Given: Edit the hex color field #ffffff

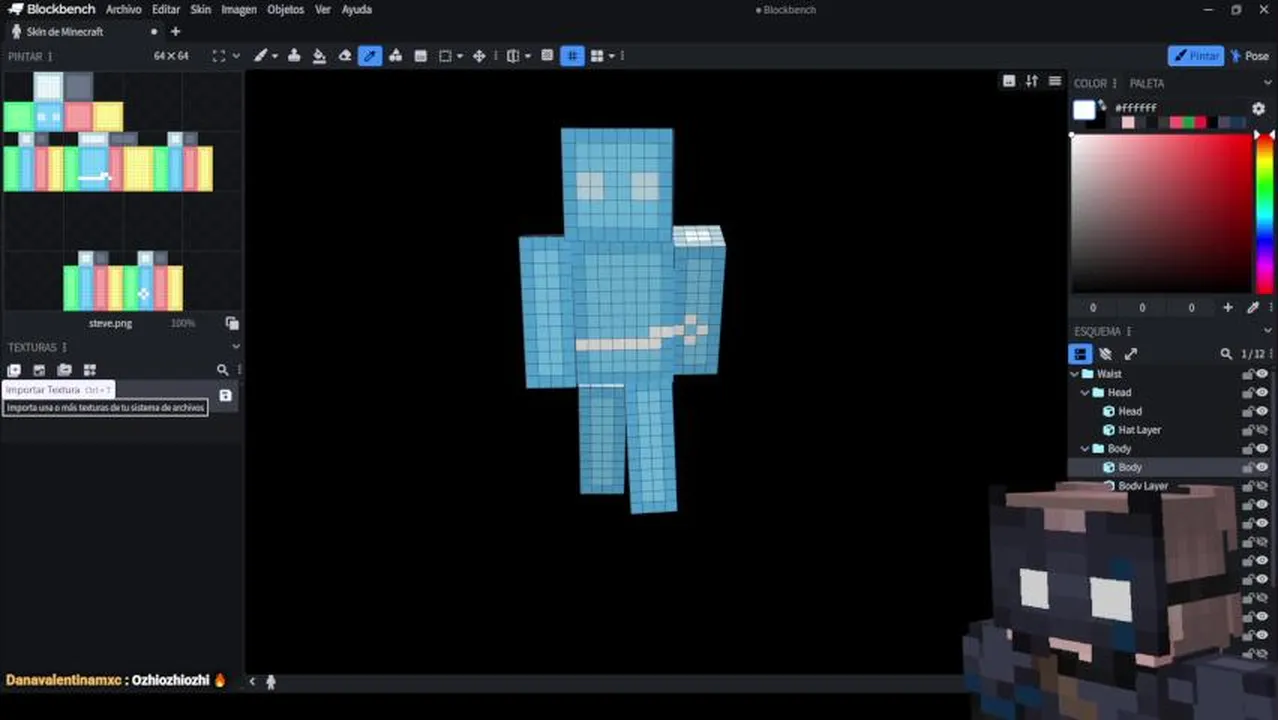Looking at the screenshot, I should (1136, 108).
